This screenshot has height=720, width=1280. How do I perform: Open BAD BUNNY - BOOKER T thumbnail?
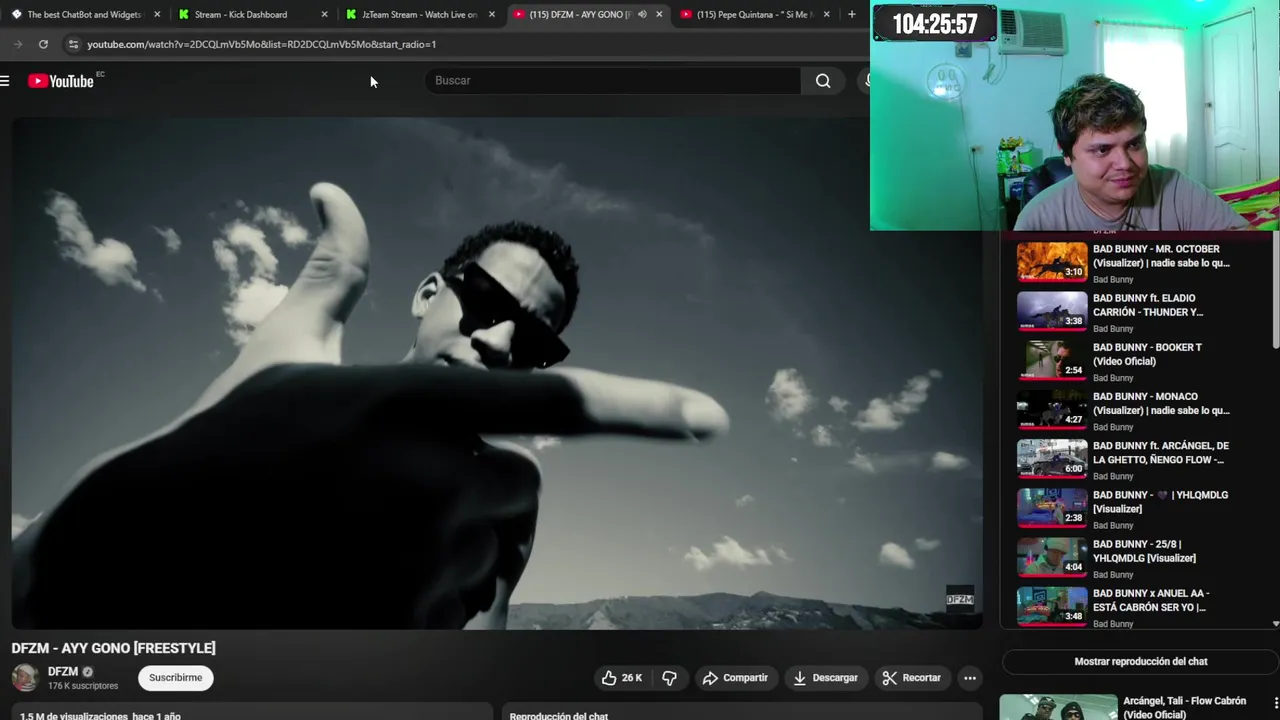pos(1052,360)
